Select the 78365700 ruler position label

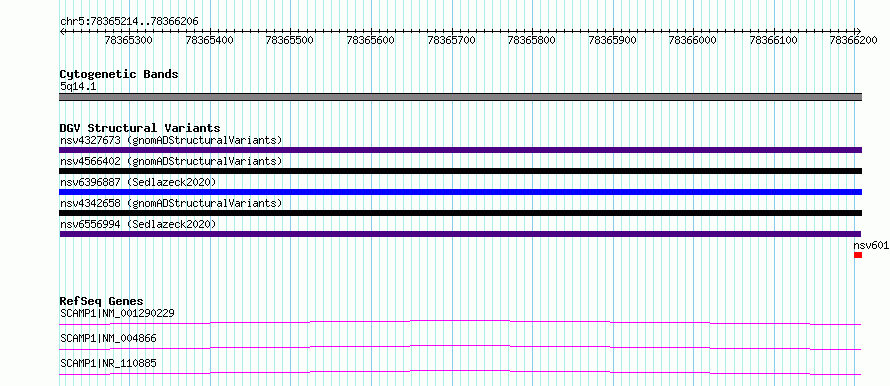(451, 40)
